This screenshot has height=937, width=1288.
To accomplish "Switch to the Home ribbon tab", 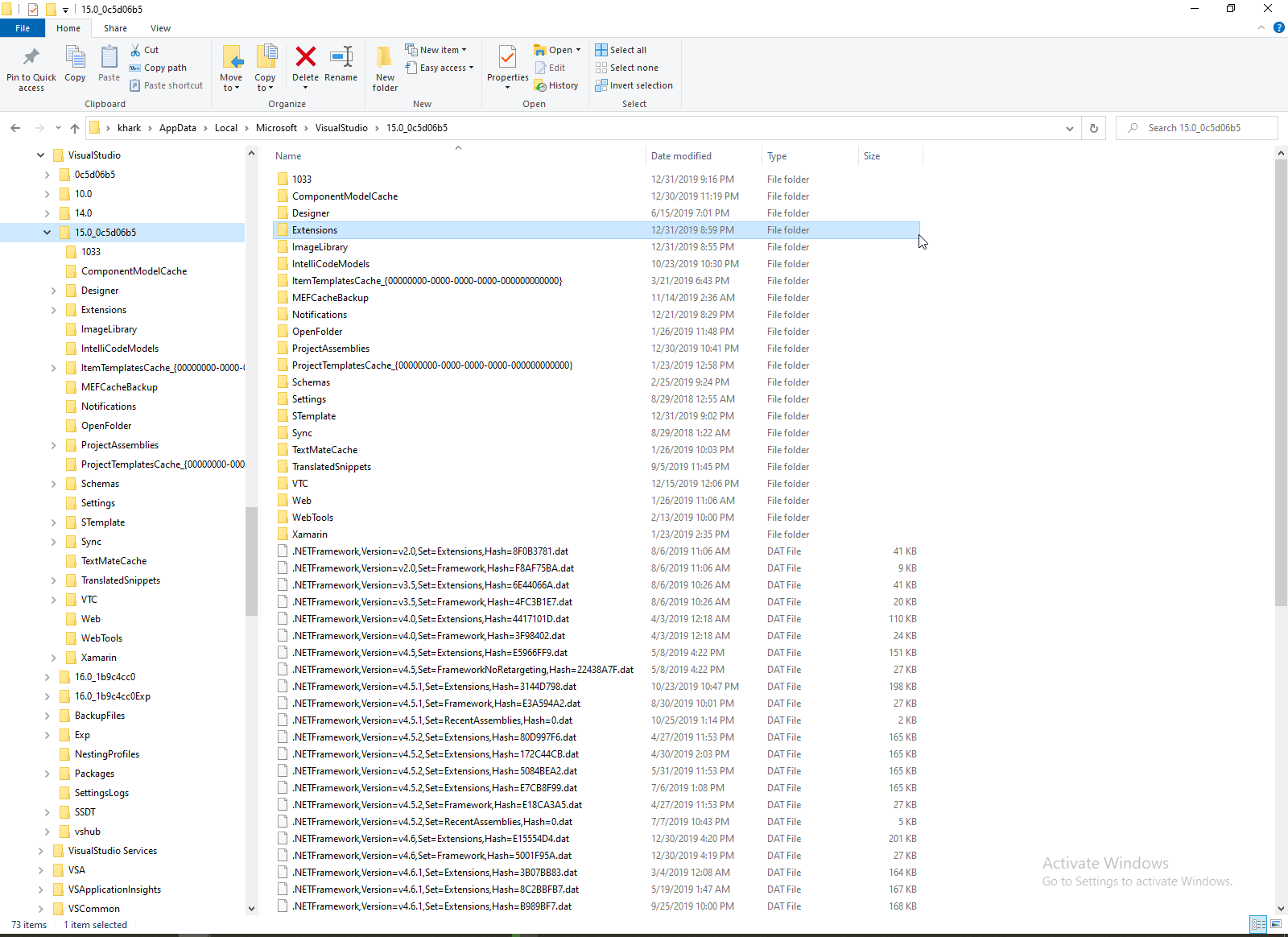I will click(68, 28).
